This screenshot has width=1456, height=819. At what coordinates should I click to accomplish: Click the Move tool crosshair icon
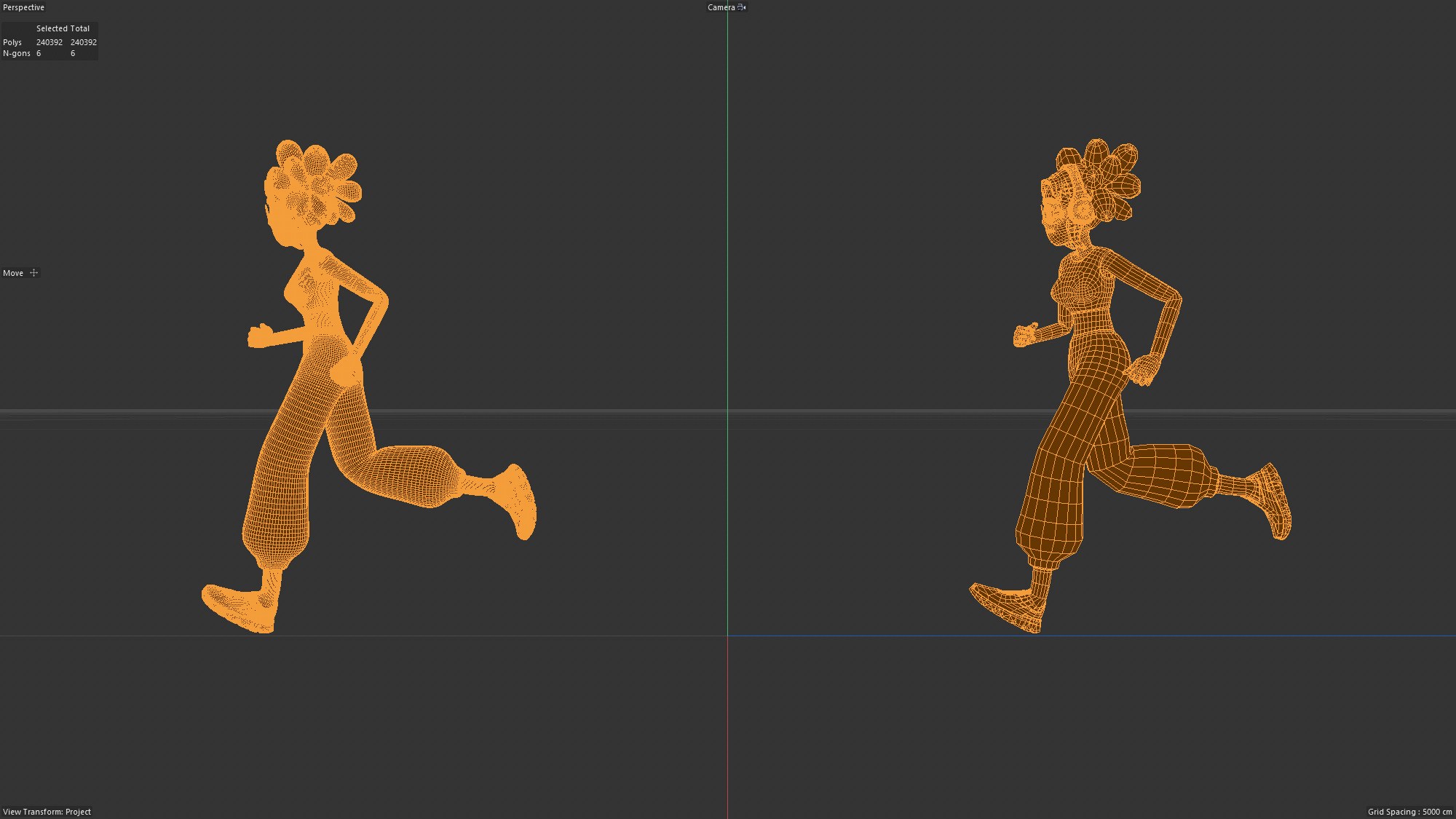(33, 273)
